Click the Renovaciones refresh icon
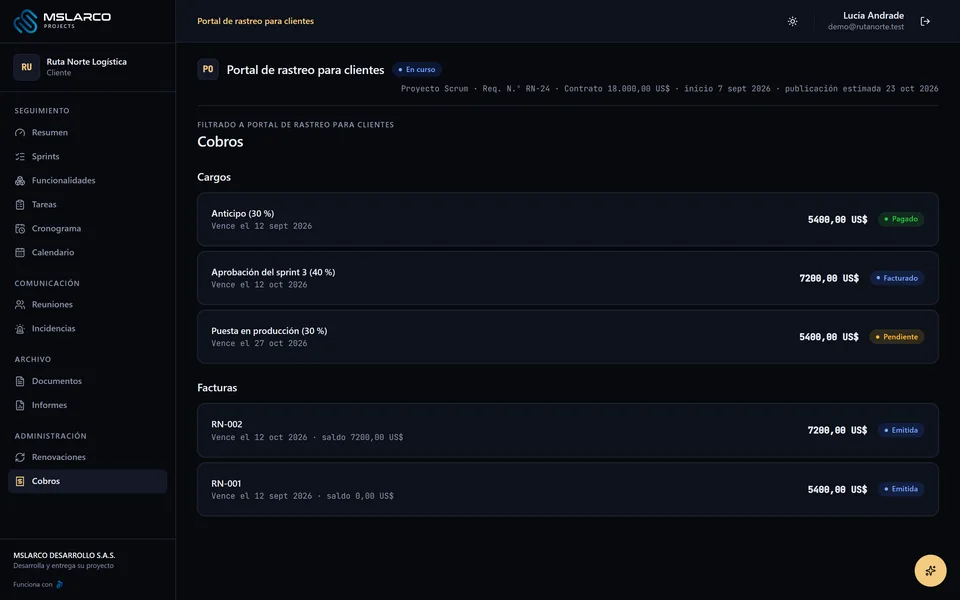 (x=20, y=457)
